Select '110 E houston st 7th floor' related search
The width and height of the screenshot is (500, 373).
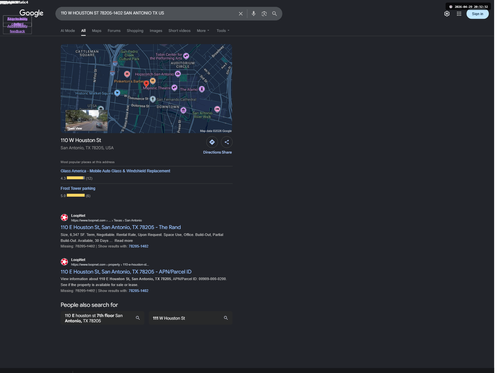tap(102, 318)
